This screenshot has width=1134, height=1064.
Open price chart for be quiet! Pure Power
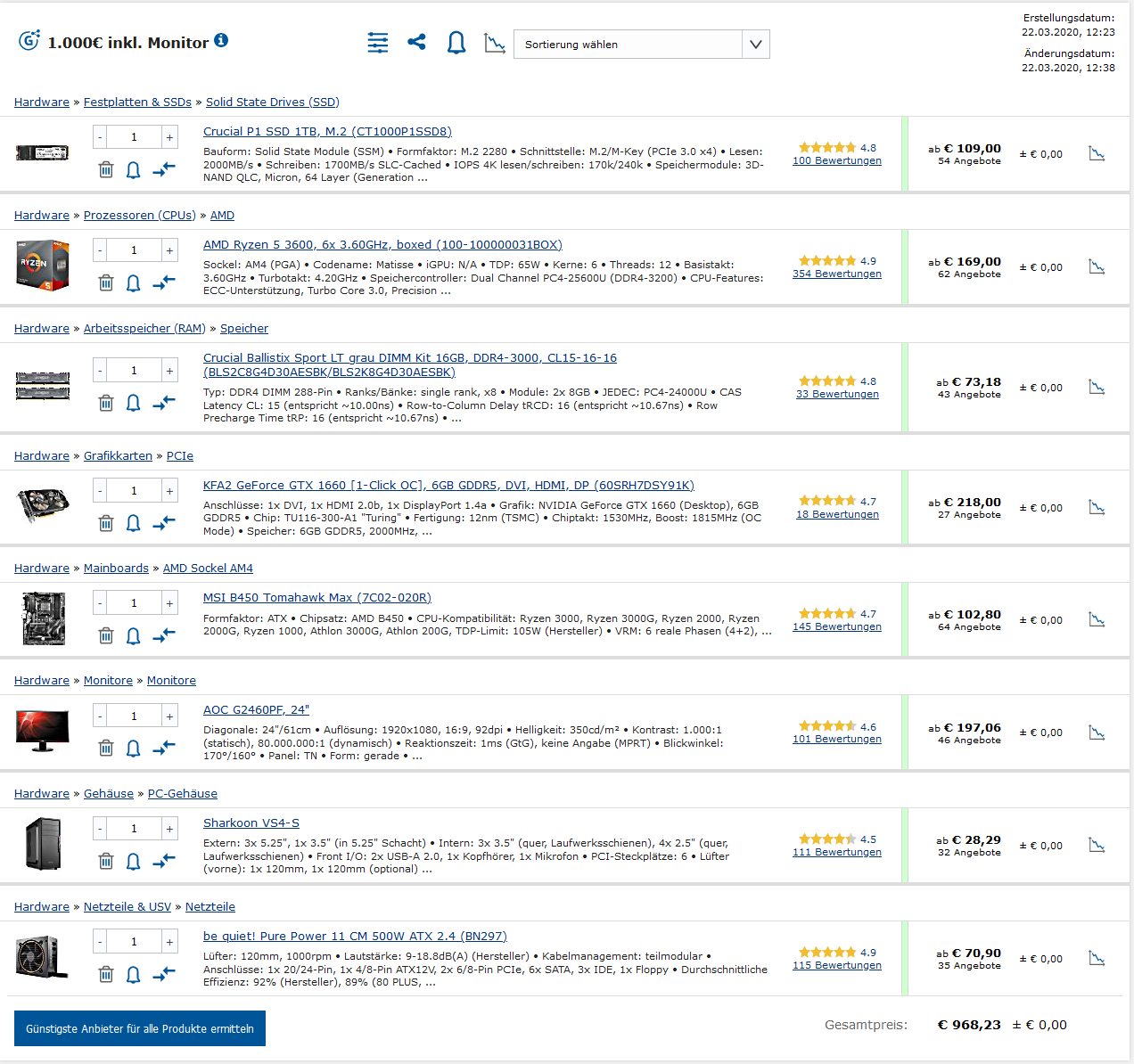click(1097, 958)
